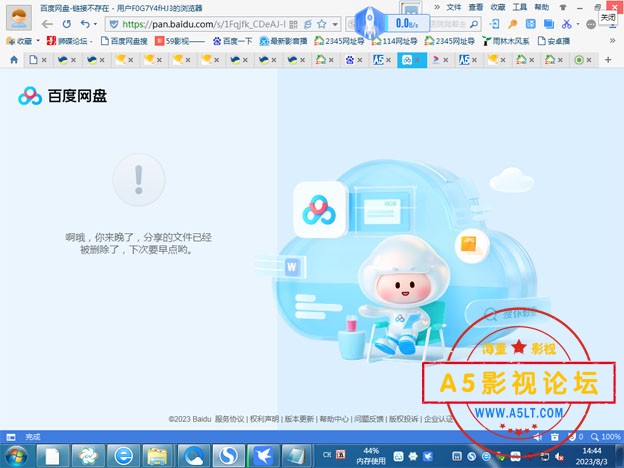
Task: Open the 114网址导 bookmark
Action: point(394,41)
